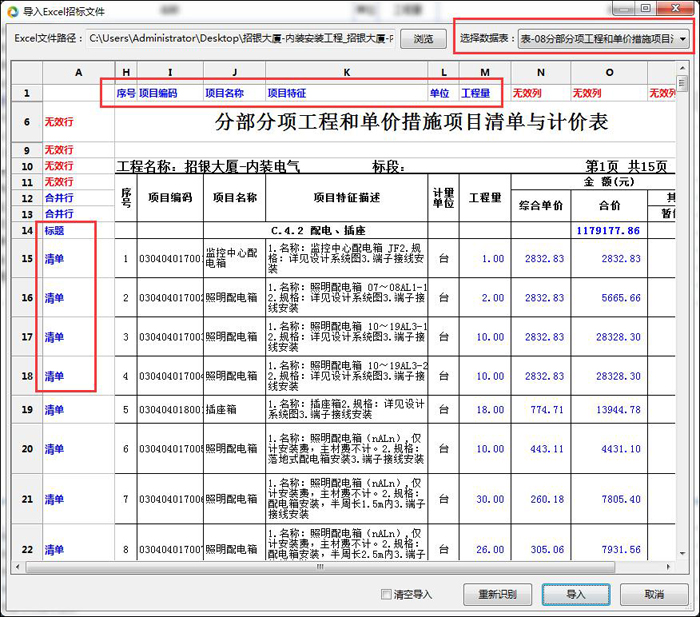Click the 合价 value 7805.40
700x617 pixels.
click(x=621, y=499)
